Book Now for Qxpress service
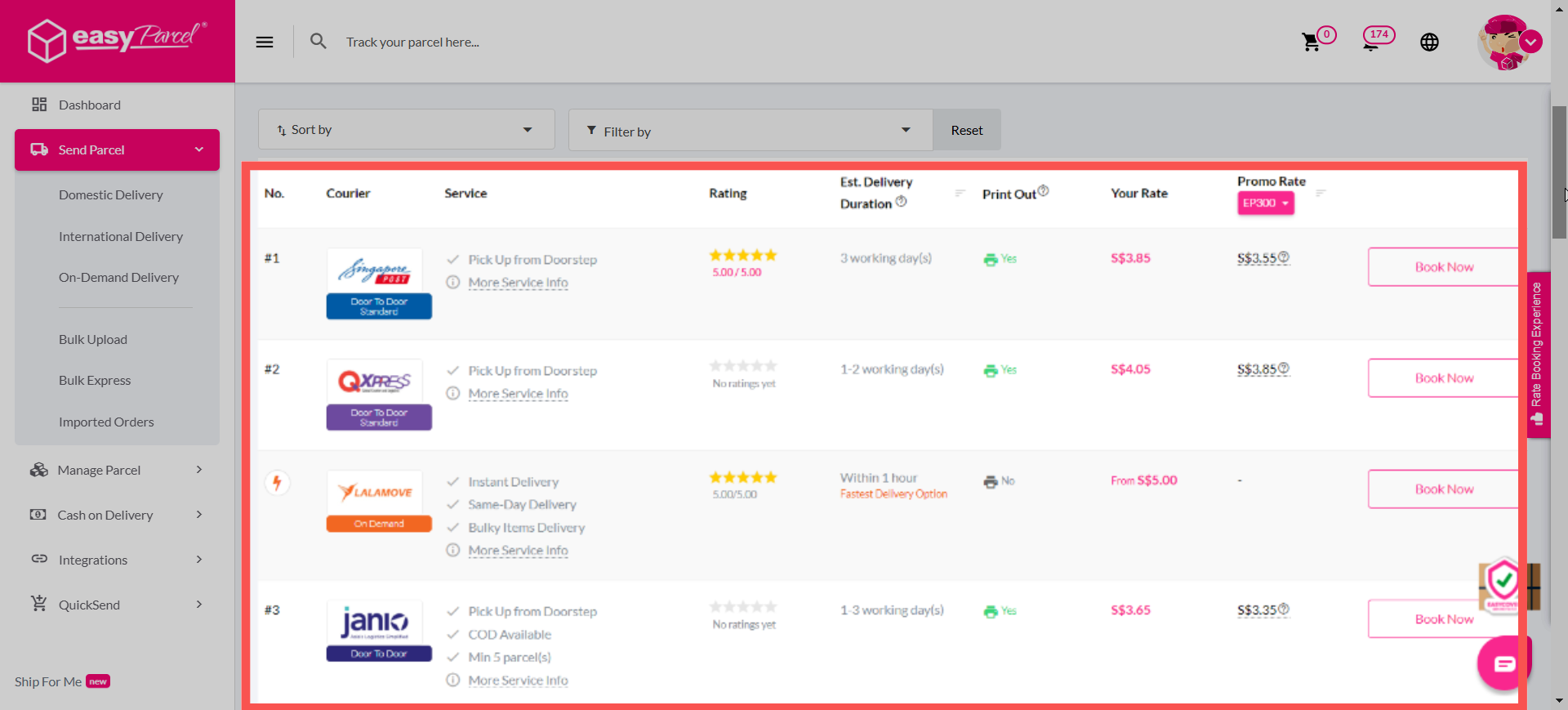The height and width of the screenshot is (710, 1568). pyautogui.click(x=1443, y=378)
